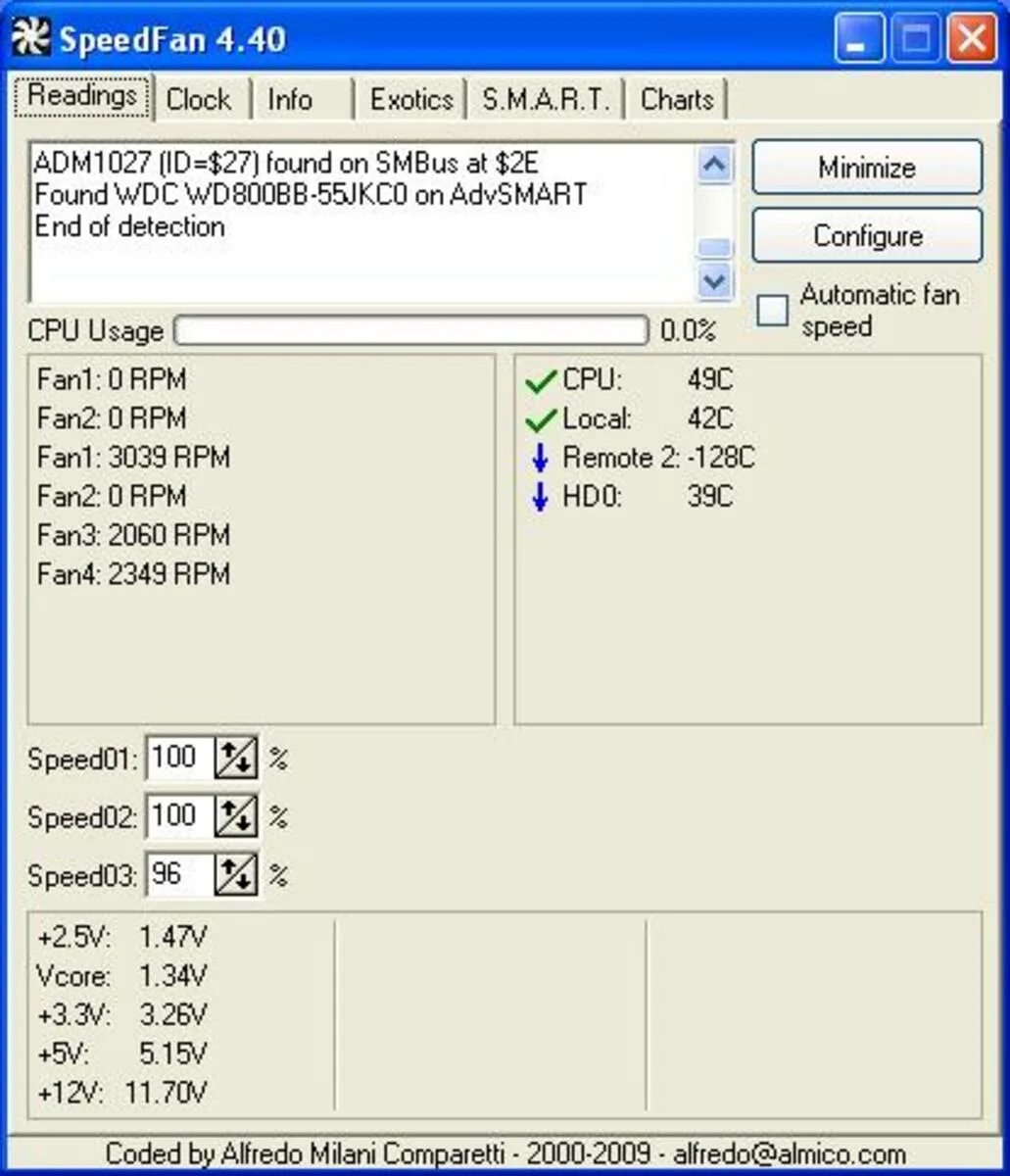This screenshot has height=1176, width=1010.
Task: Click the 0.0% CPU usage value
Action: click(688, 331)
